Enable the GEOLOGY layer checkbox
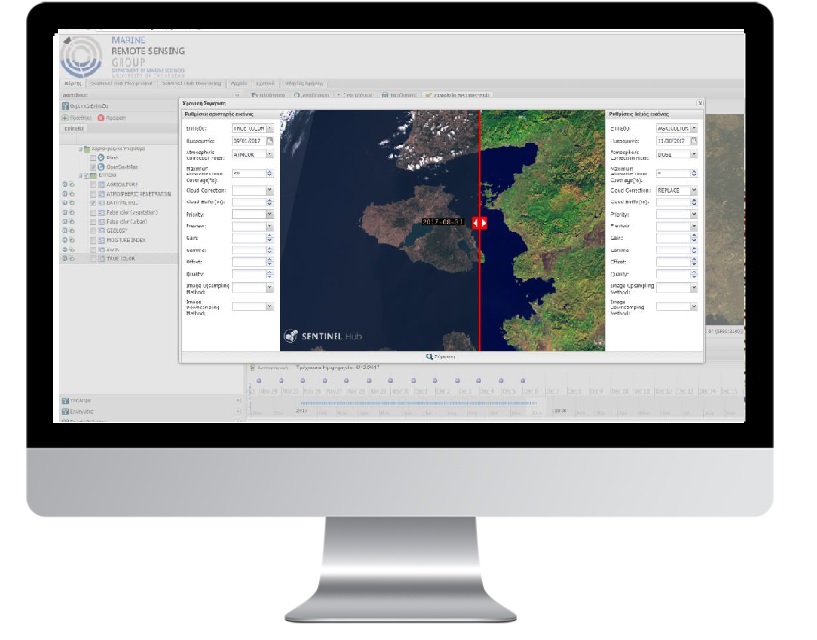The width and height of the screenshot is (817, 640). coord(93,230)
